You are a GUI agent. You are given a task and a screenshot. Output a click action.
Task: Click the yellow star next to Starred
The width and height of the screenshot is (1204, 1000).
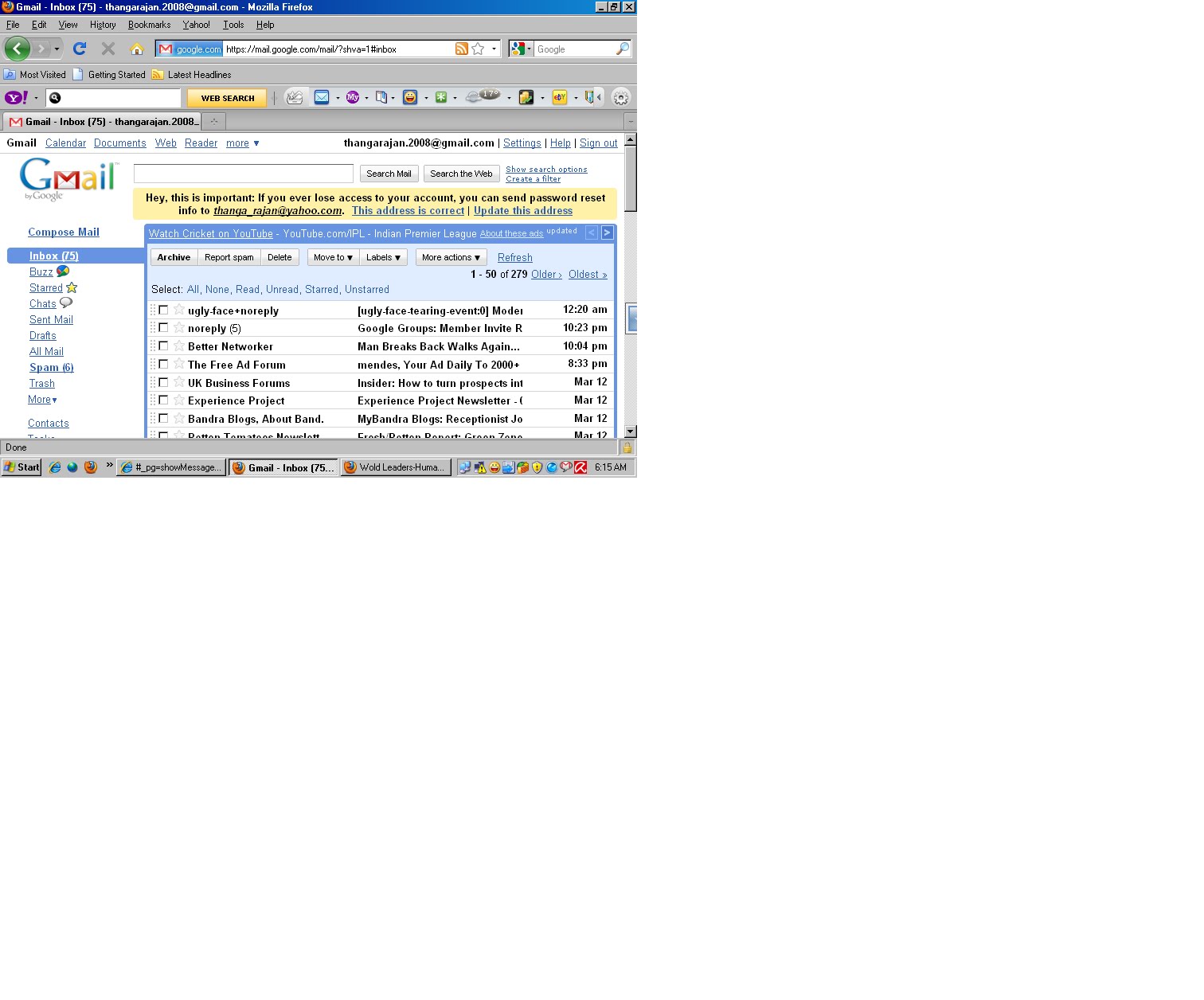72,287
